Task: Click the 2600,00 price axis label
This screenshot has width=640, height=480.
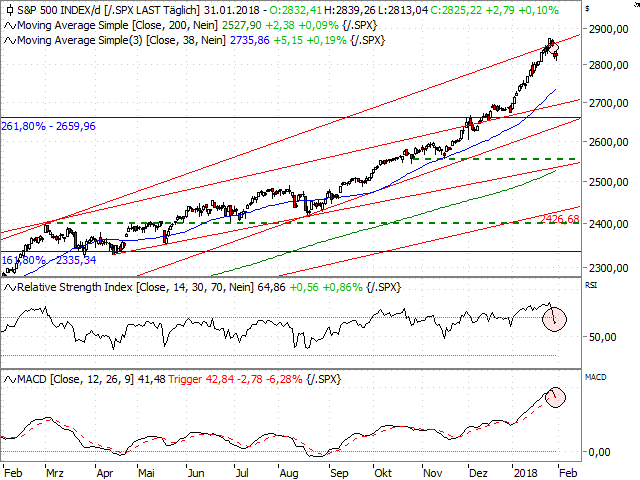Action: click(609, 142)
